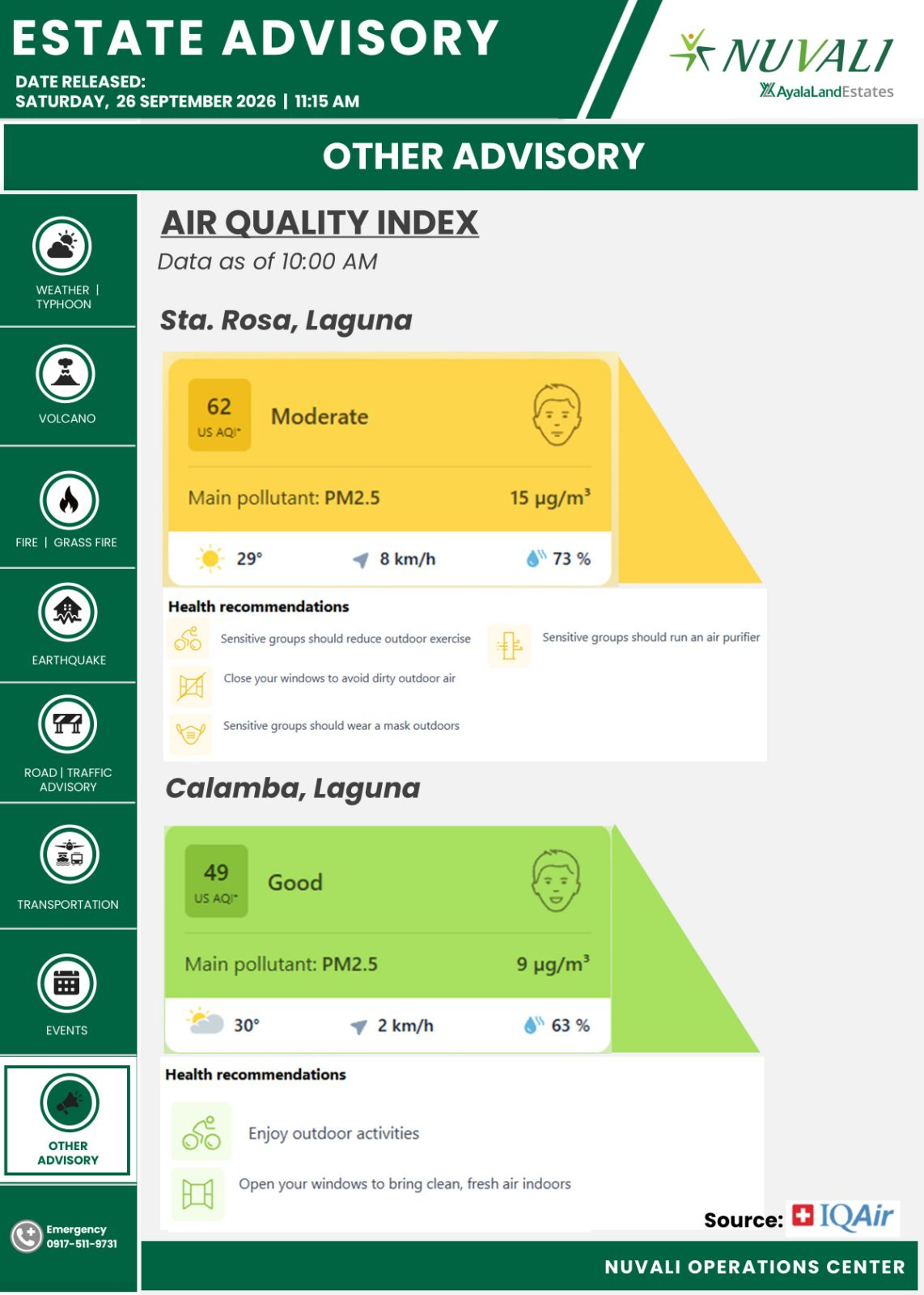Select the Earthquake advisory icon
The image size is (924, 1295).
pos(68,613)
